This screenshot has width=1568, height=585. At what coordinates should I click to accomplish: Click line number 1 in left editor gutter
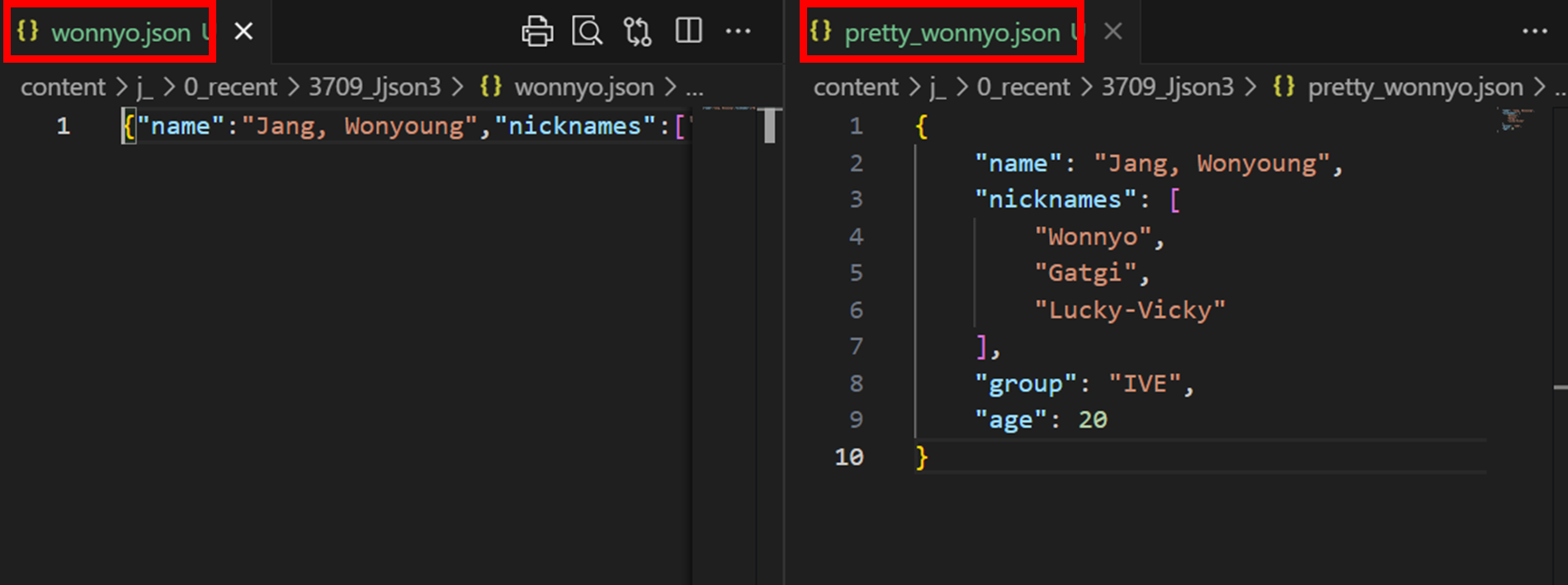point(64,126)
